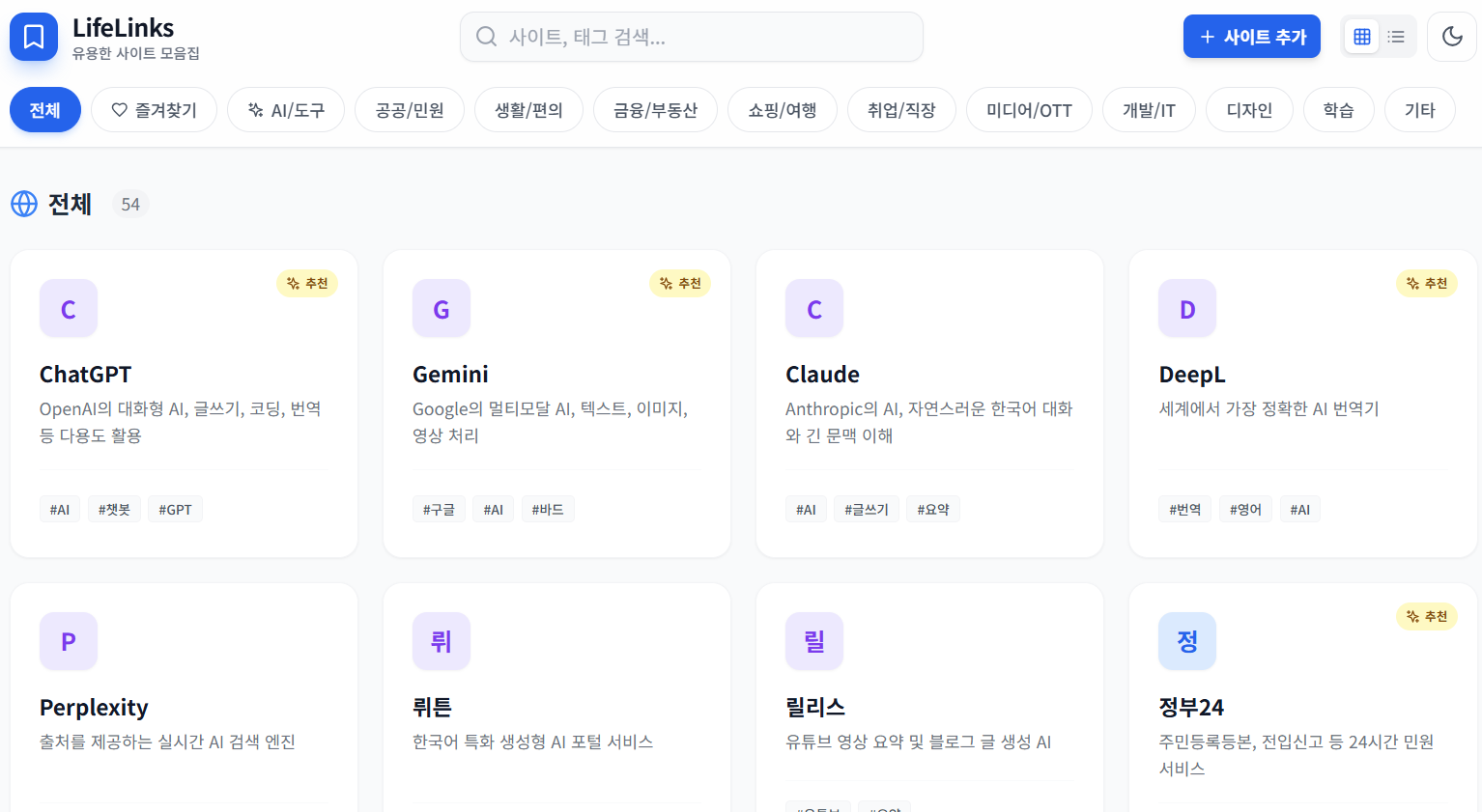The image size is (1482, 812).
Task: Switch to grid view layout
Action: pyautogui.click(x=1362, y=37)
